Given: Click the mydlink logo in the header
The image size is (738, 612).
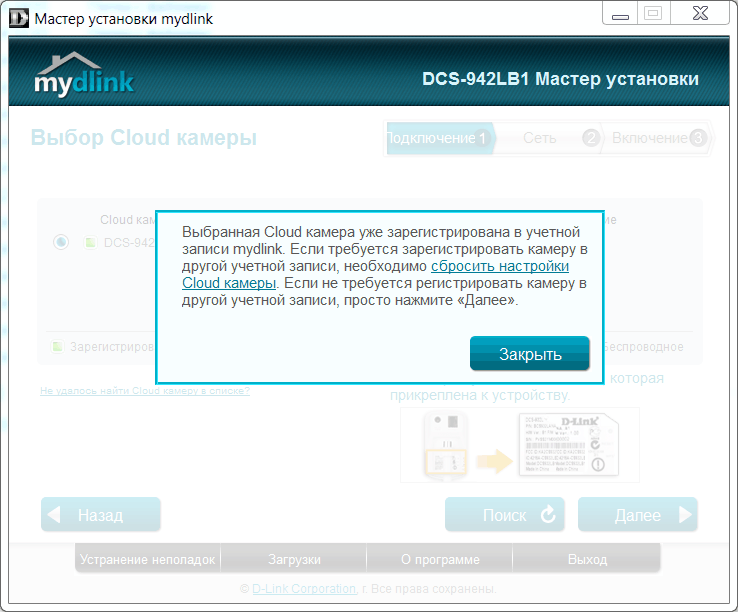Looking at the screenshot, I should point(84,74).
